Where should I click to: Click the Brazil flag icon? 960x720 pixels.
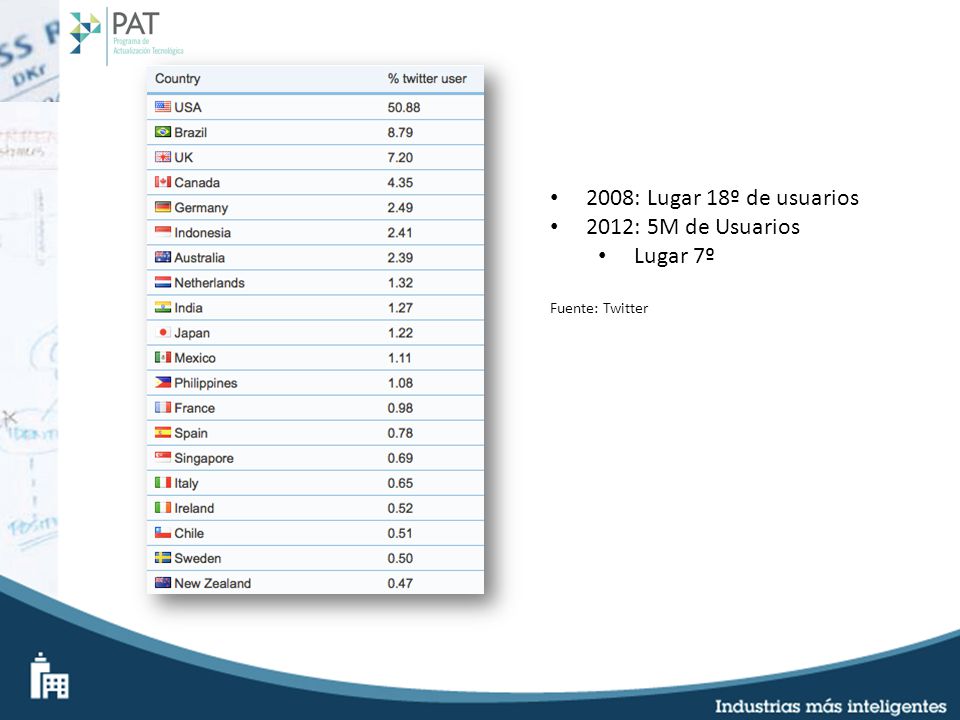pyautogui.click(x=163, y=132)
